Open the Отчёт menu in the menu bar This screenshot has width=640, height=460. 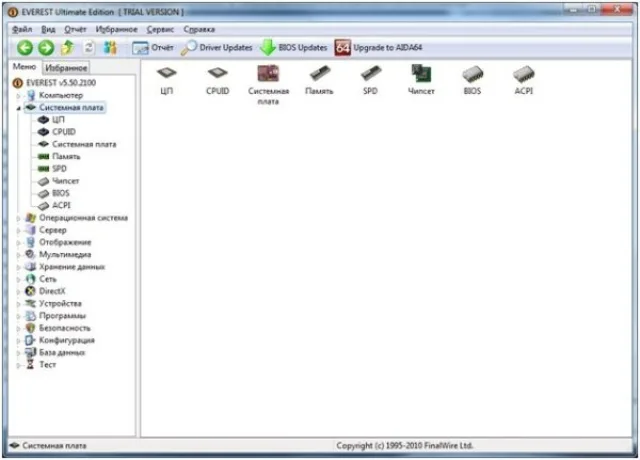tap(76, 29)
